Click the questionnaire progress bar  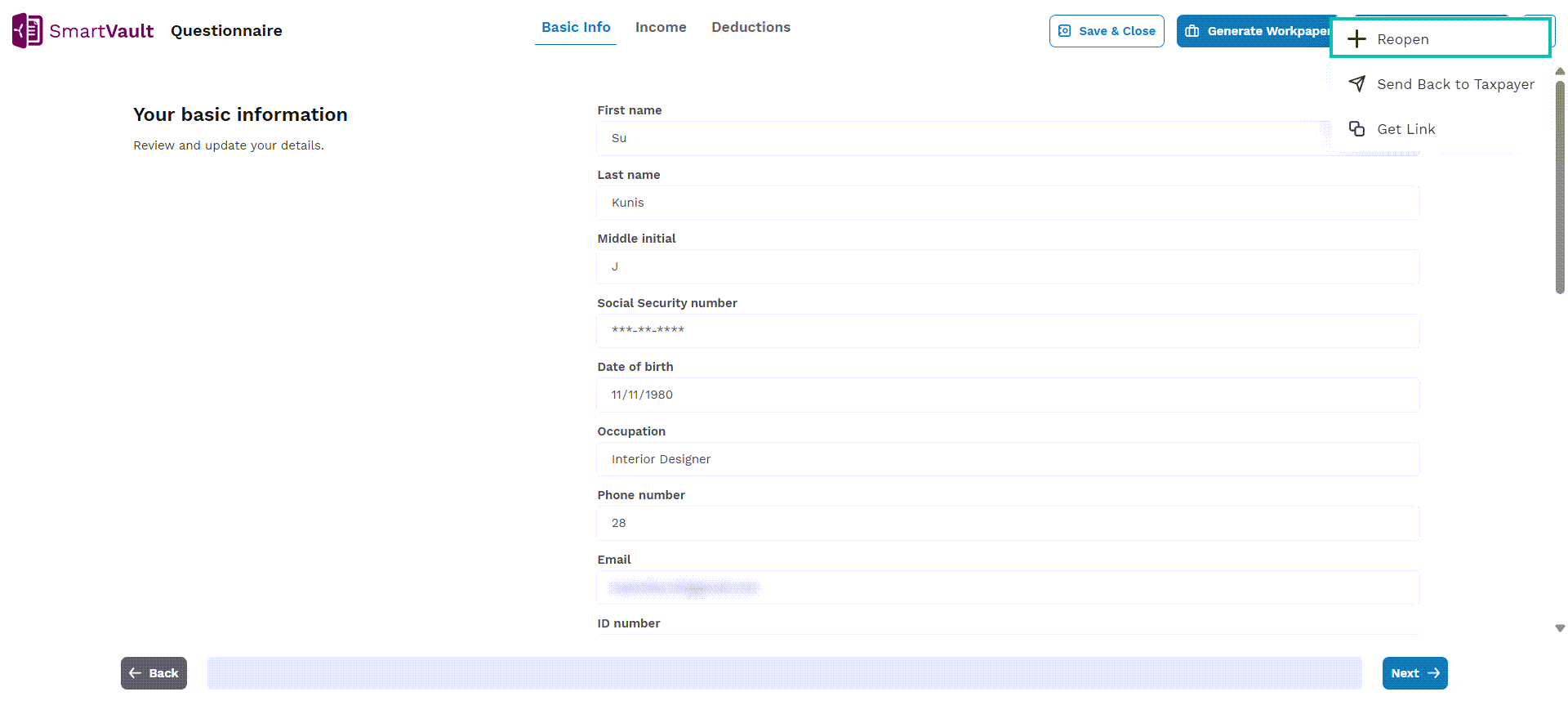[x=784, y=673]
